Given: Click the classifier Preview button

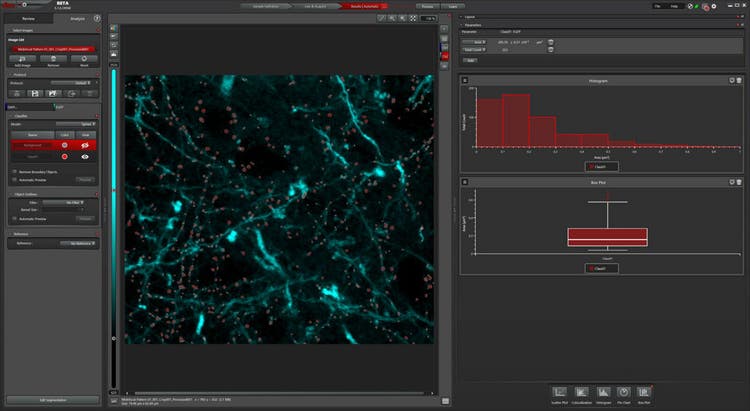Looking at the screenshot, I should pyautogui.click(x=85, y=180).
